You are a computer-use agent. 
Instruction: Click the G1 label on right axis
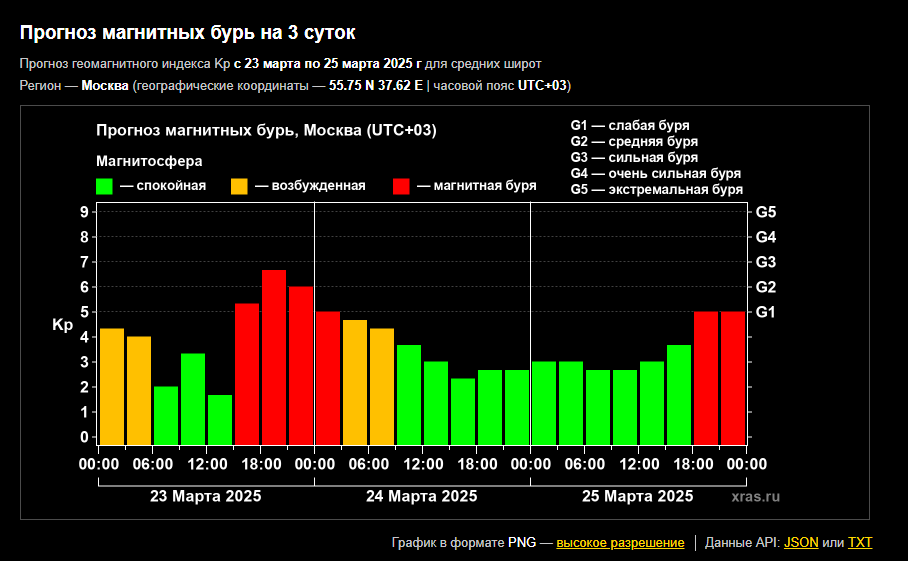click(x=766, y=312)
